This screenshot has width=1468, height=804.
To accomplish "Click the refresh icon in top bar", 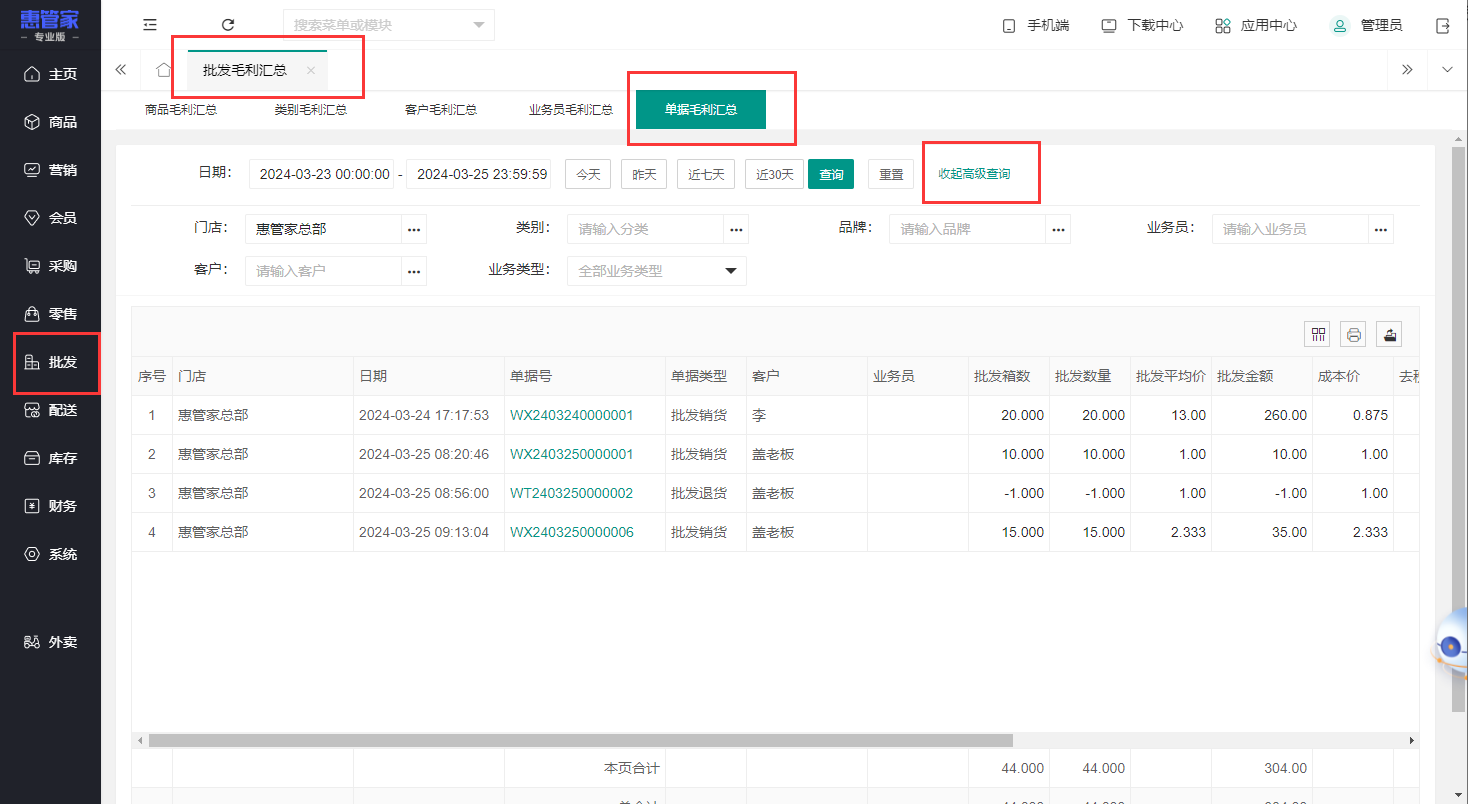I will 228,25.
